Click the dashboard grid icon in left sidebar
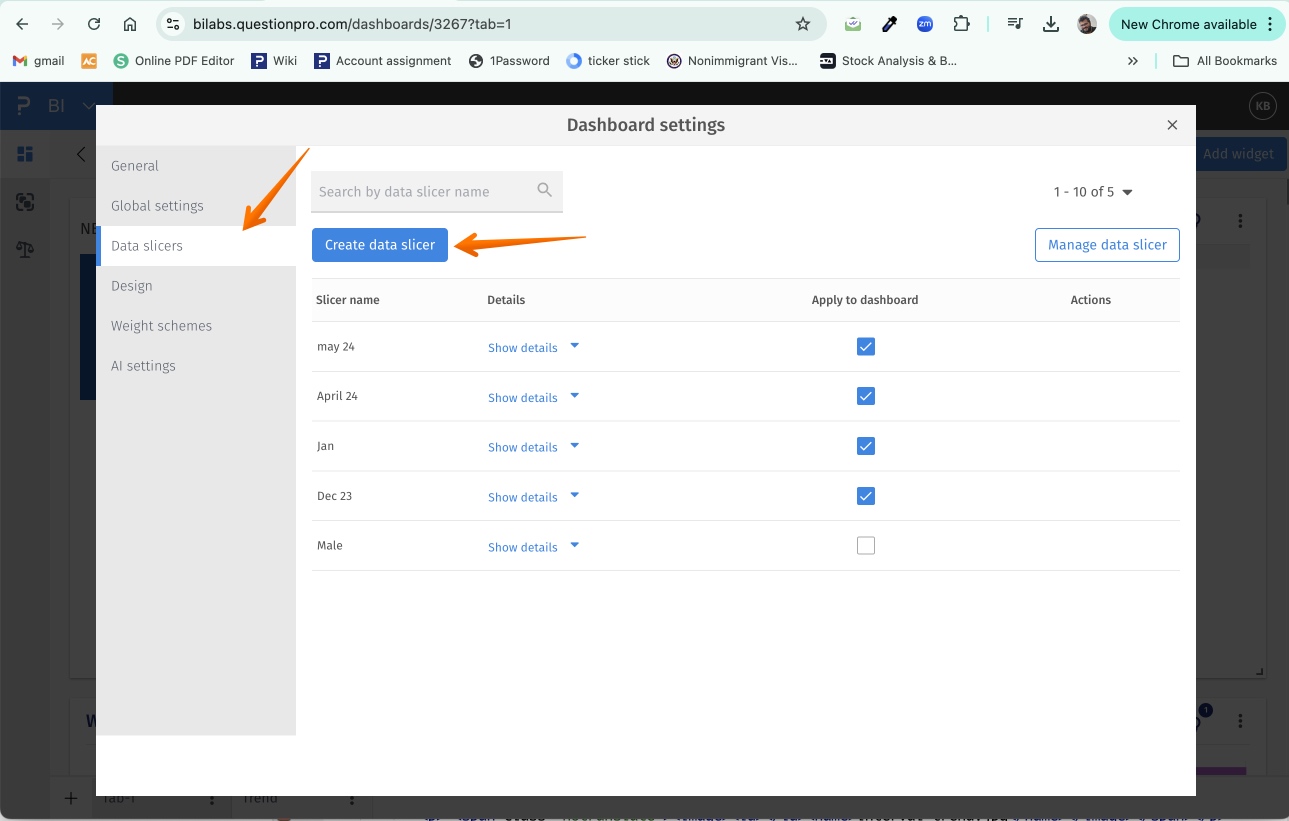The height and width of the screenshot is (821, 1289). coord(25,154)
